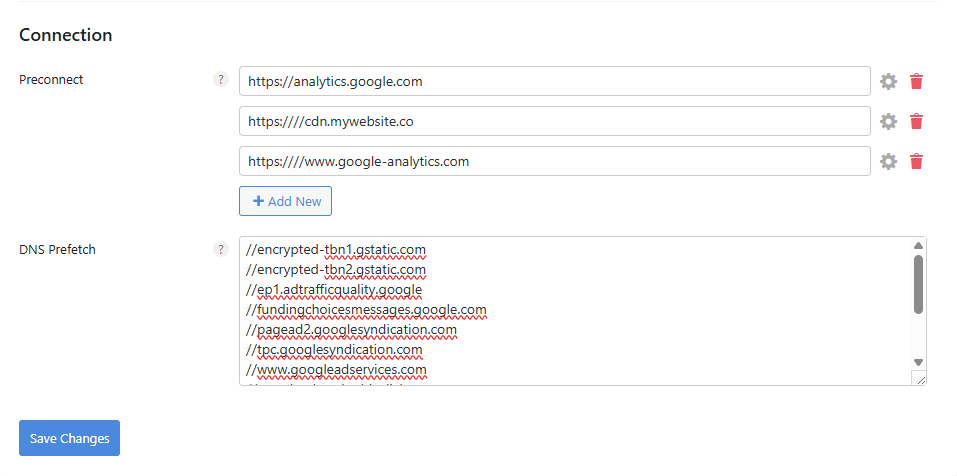
Task: Save Changes to connection settings
Action: point(69,438)
